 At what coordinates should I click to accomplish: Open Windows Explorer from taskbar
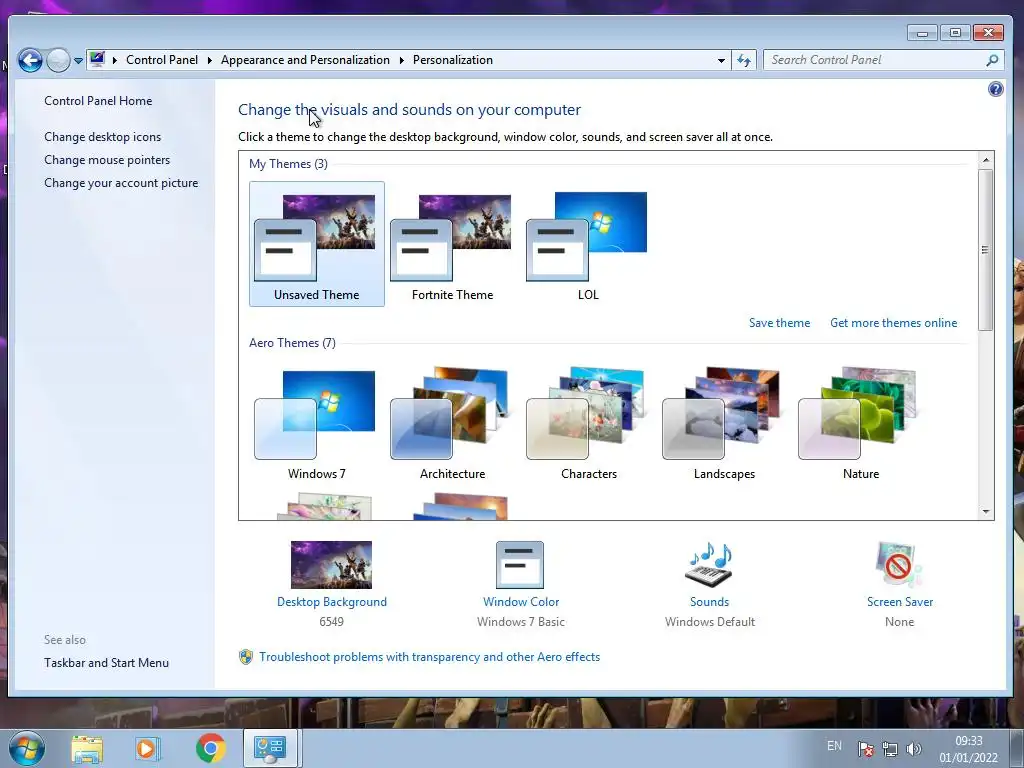pyautogui.click(x=87, y=748)
